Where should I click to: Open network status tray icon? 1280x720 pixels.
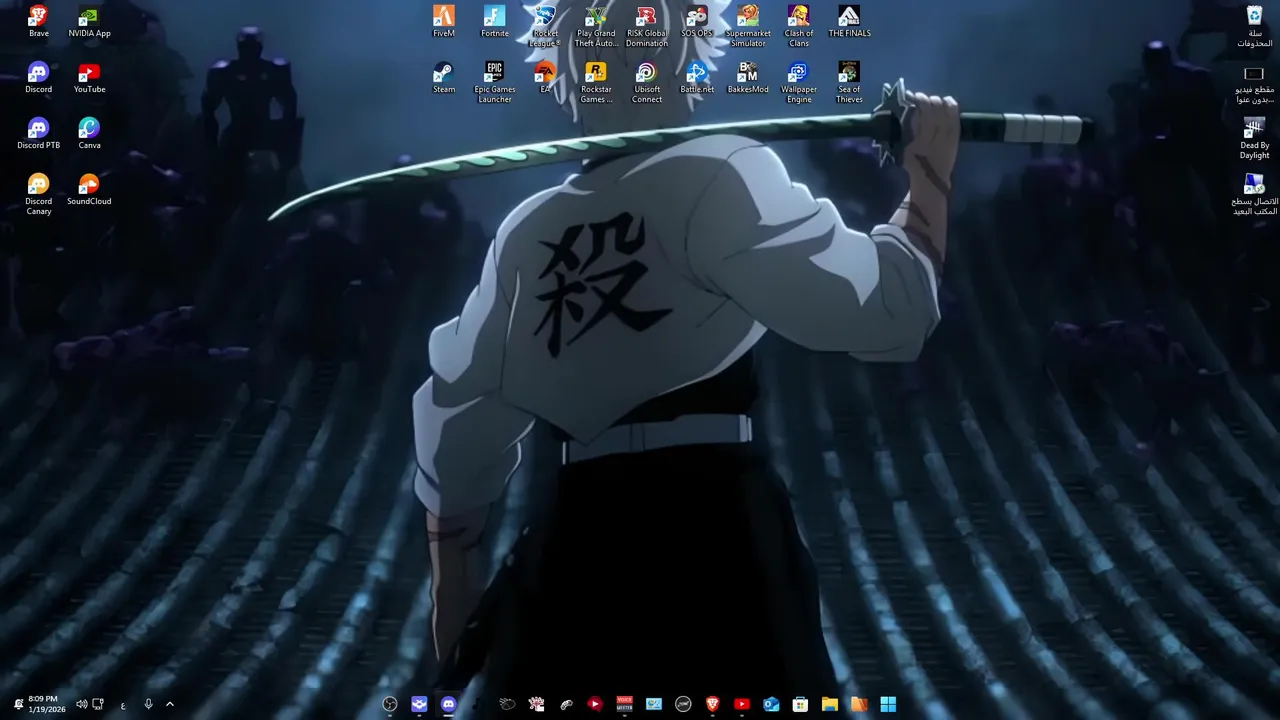(98, 705)
